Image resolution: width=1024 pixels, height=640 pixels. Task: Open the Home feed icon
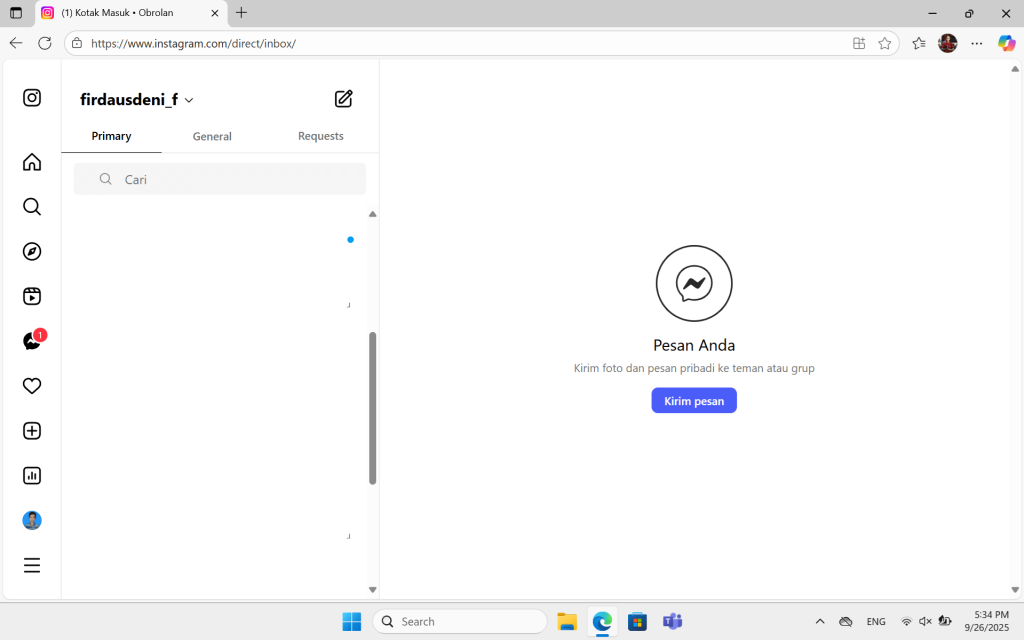click(31, 161)
